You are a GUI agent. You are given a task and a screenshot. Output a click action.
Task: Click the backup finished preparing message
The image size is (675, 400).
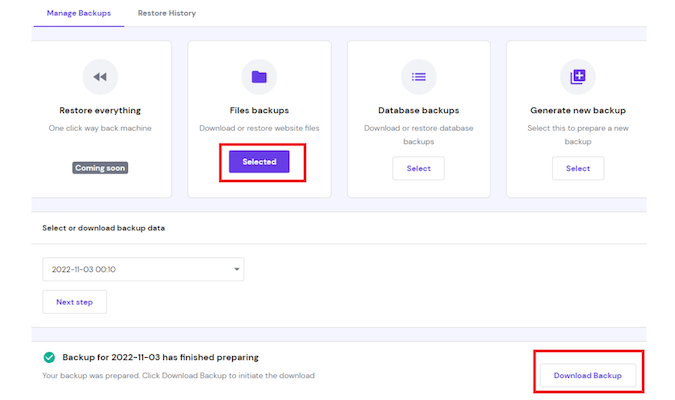coord(161,357)
